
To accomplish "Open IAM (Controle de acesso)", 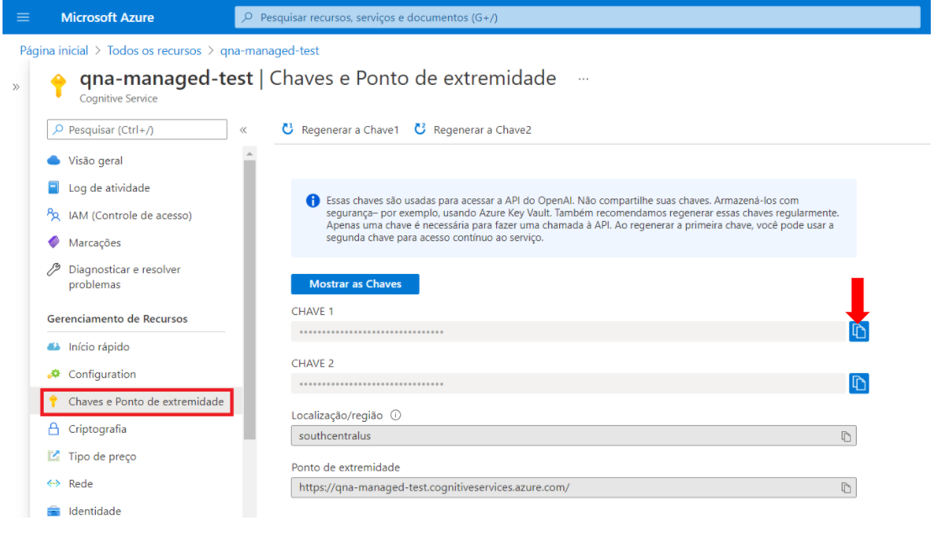I will 130,215.
